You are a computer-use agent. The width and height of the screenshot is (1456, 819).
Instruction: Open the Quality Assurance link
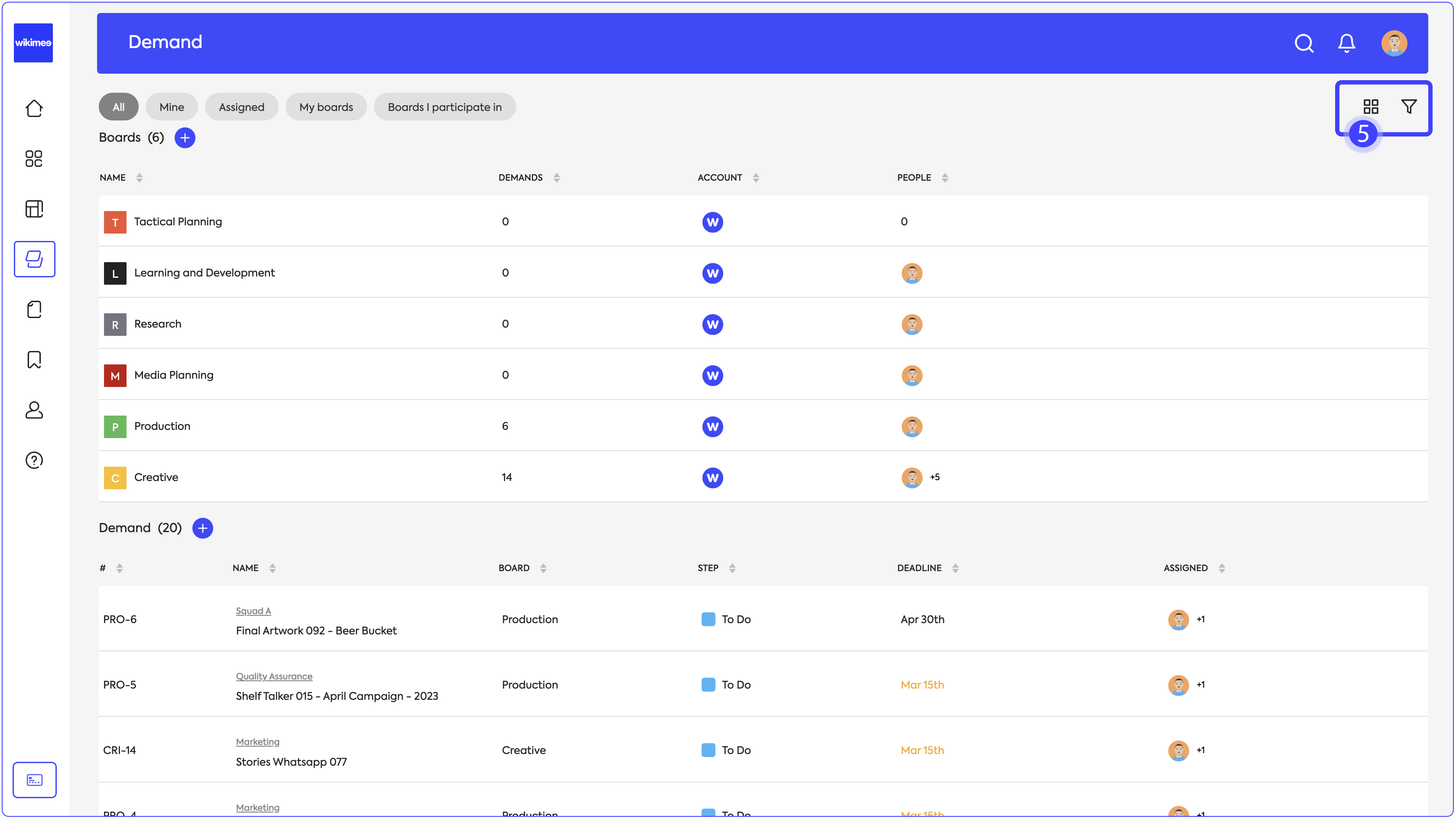[x=273, y=676]
